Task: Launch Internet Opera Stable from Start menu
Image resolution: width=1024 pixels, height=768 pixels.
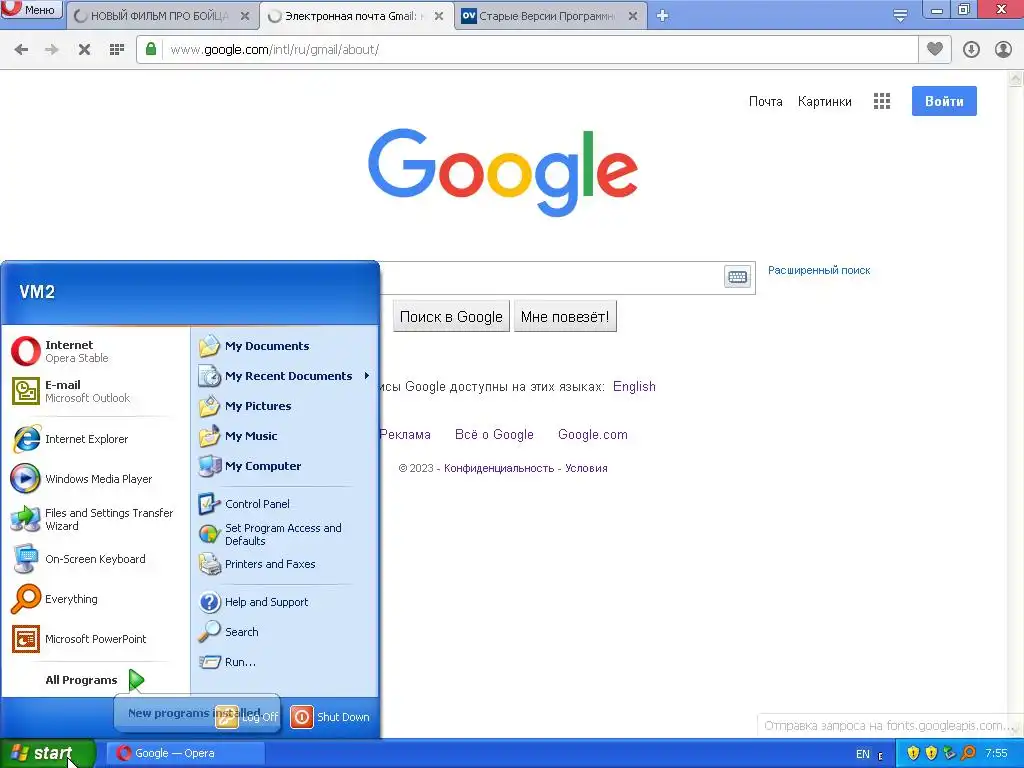Action: 95,351
